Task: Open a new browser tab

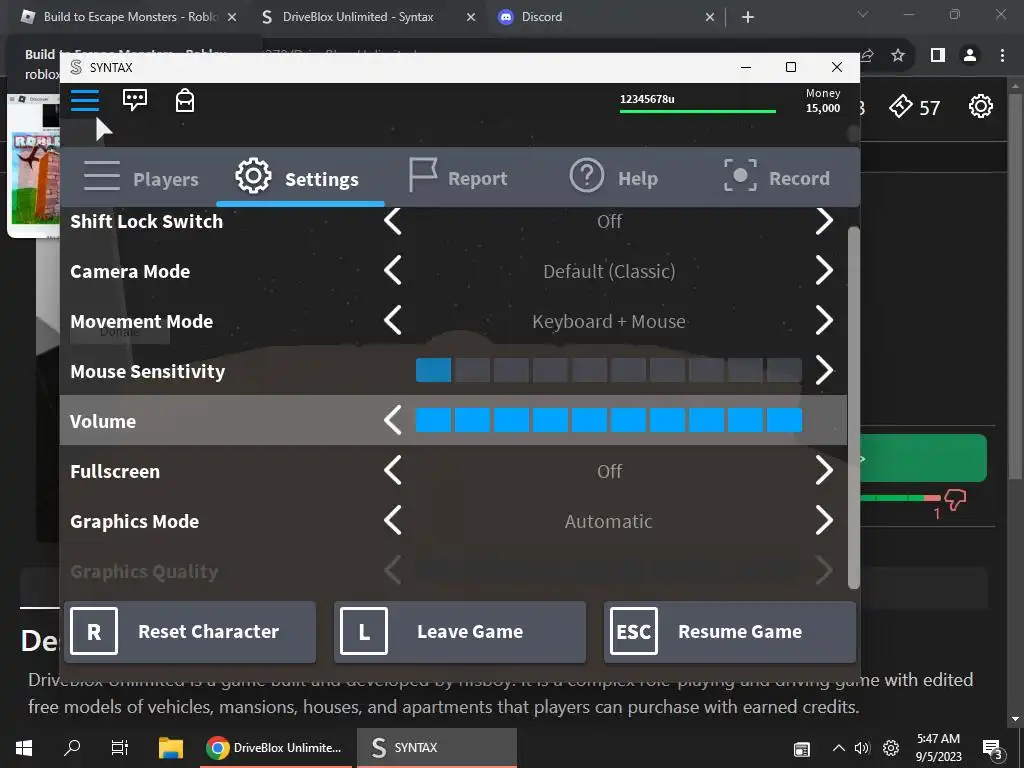Action: coord(748,18)
